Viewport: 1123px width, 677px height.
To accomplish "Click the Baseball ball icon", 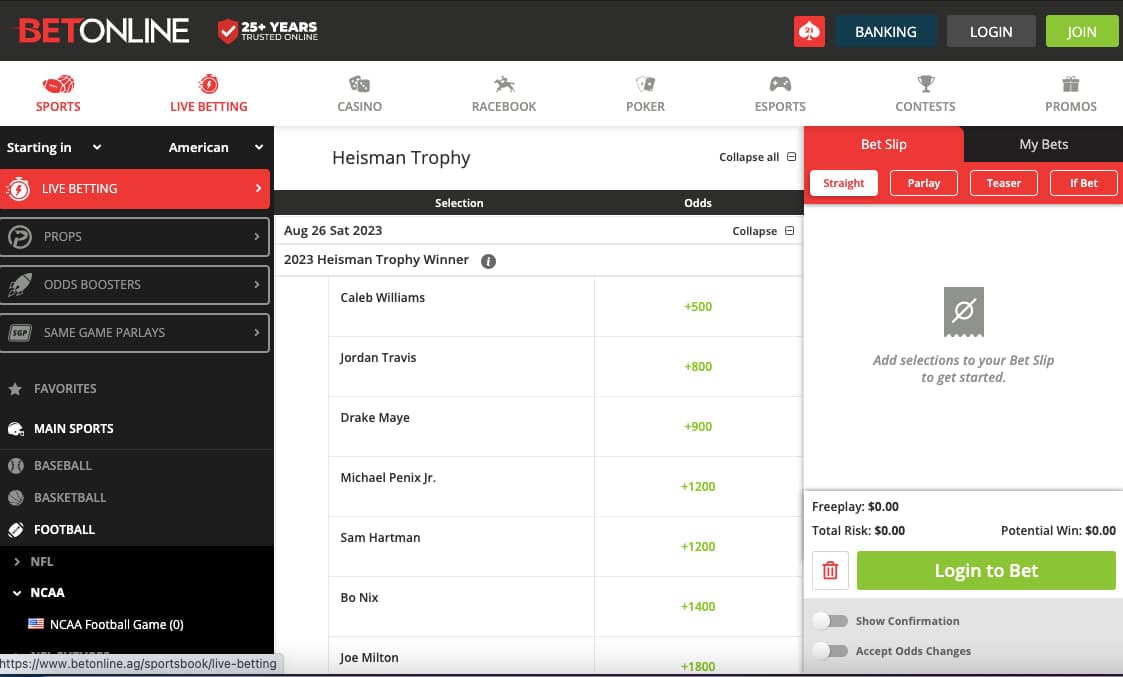I will (16, 466).
